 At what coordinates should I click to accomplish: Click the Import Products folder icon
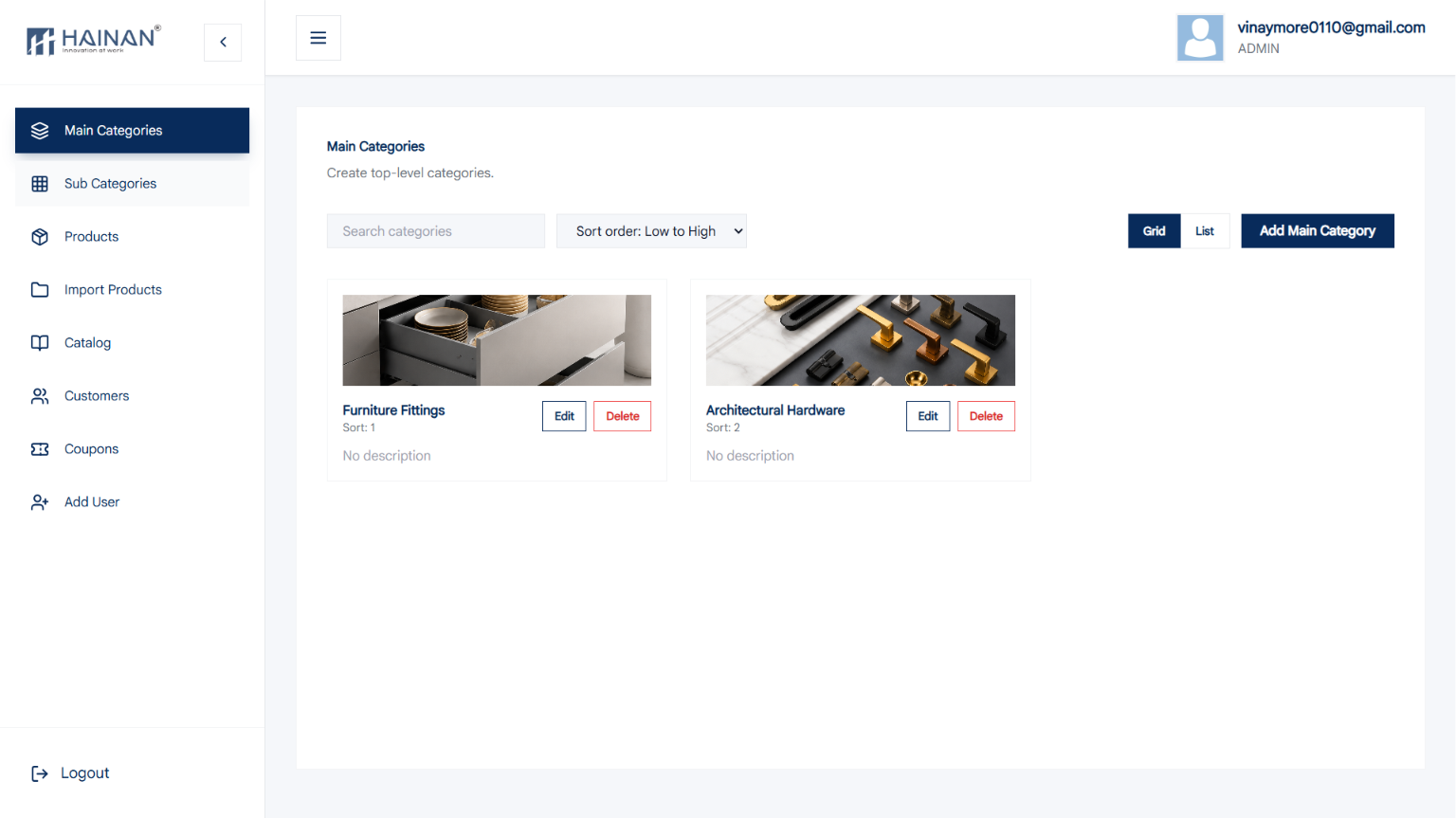40,290
